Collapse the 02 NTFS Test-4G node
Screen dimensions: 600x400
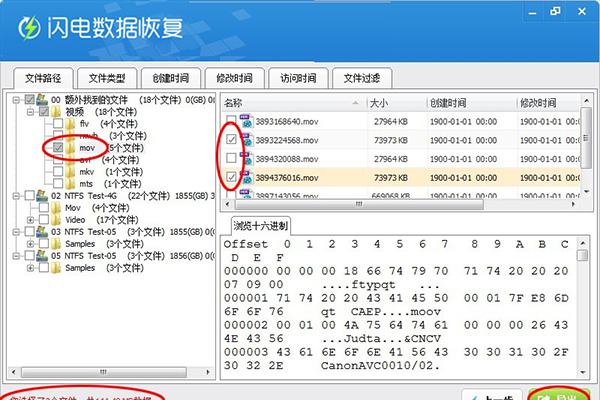(16, 196)
